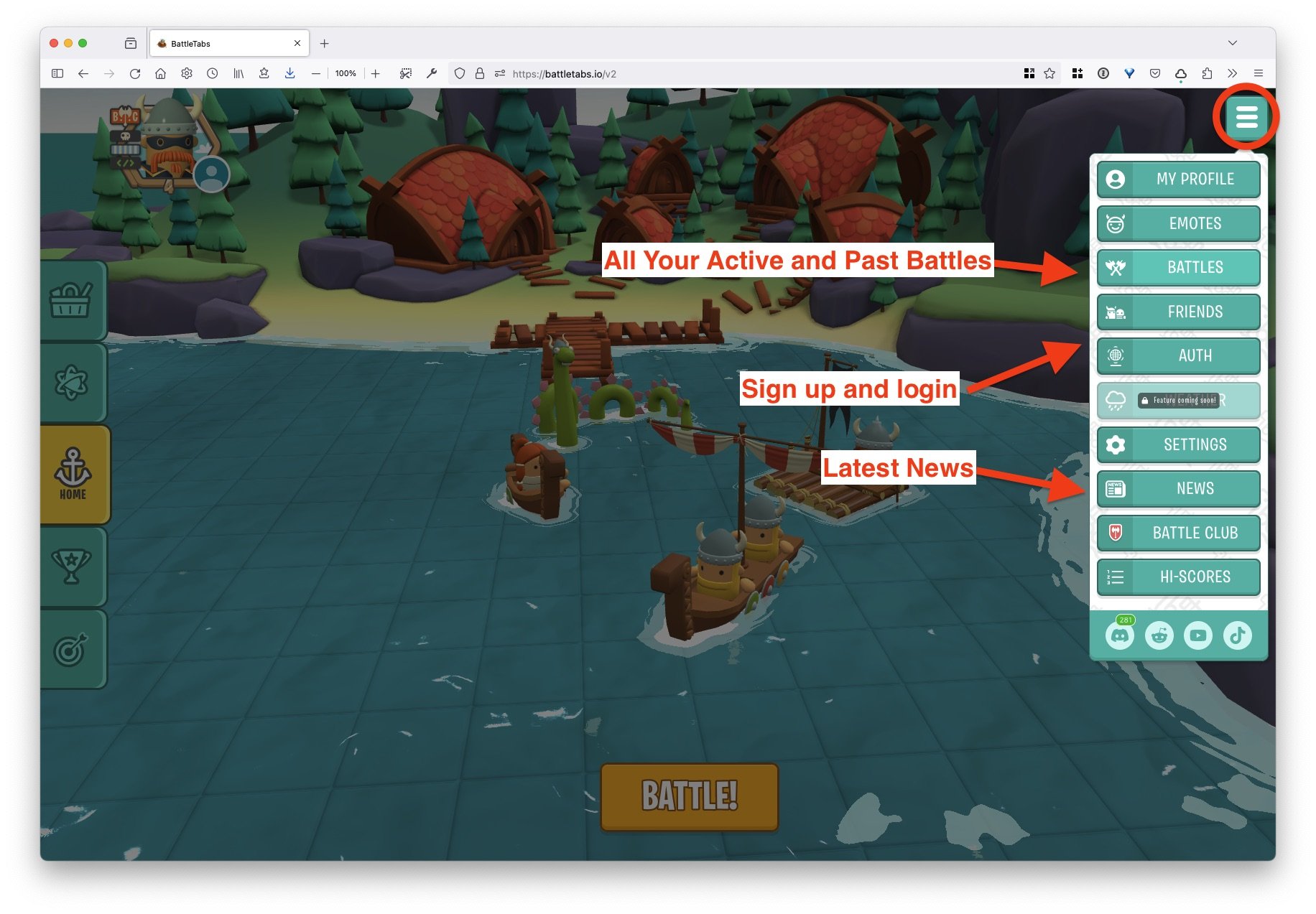
Task: Open the Hi-Scores menu item
Action: coord(1178,577)
